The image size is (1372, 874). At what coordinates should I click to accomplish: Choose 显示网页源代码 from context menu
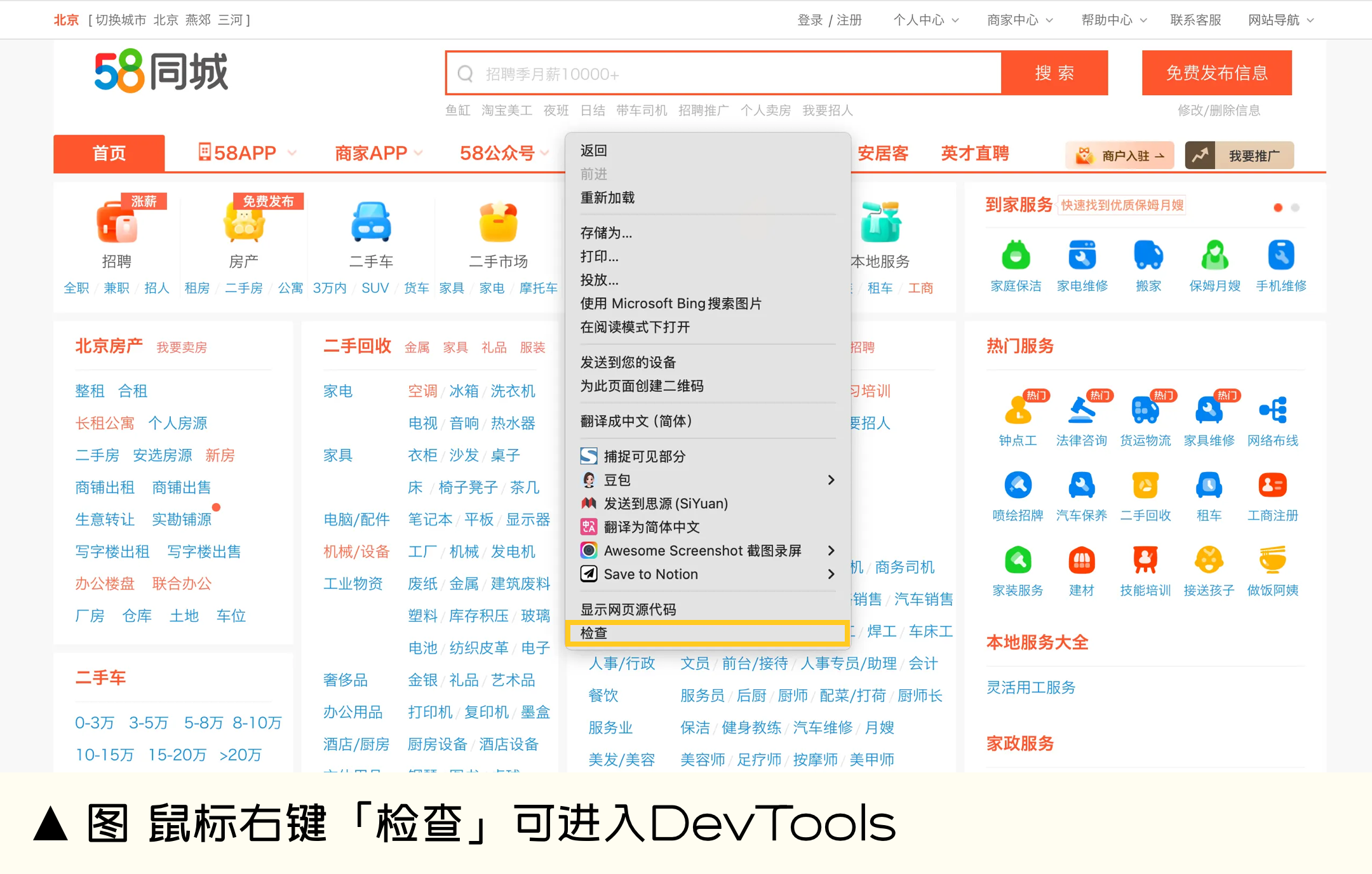628,609
